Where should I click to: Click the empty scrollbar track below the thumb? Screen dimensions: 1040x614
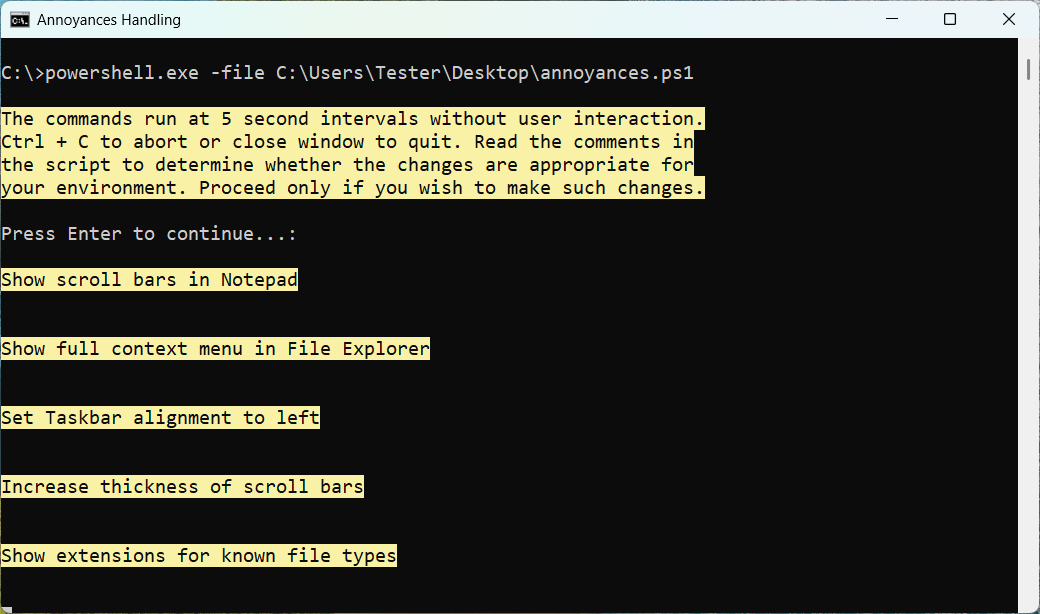pyautogui.click(x=1029, y=350)
